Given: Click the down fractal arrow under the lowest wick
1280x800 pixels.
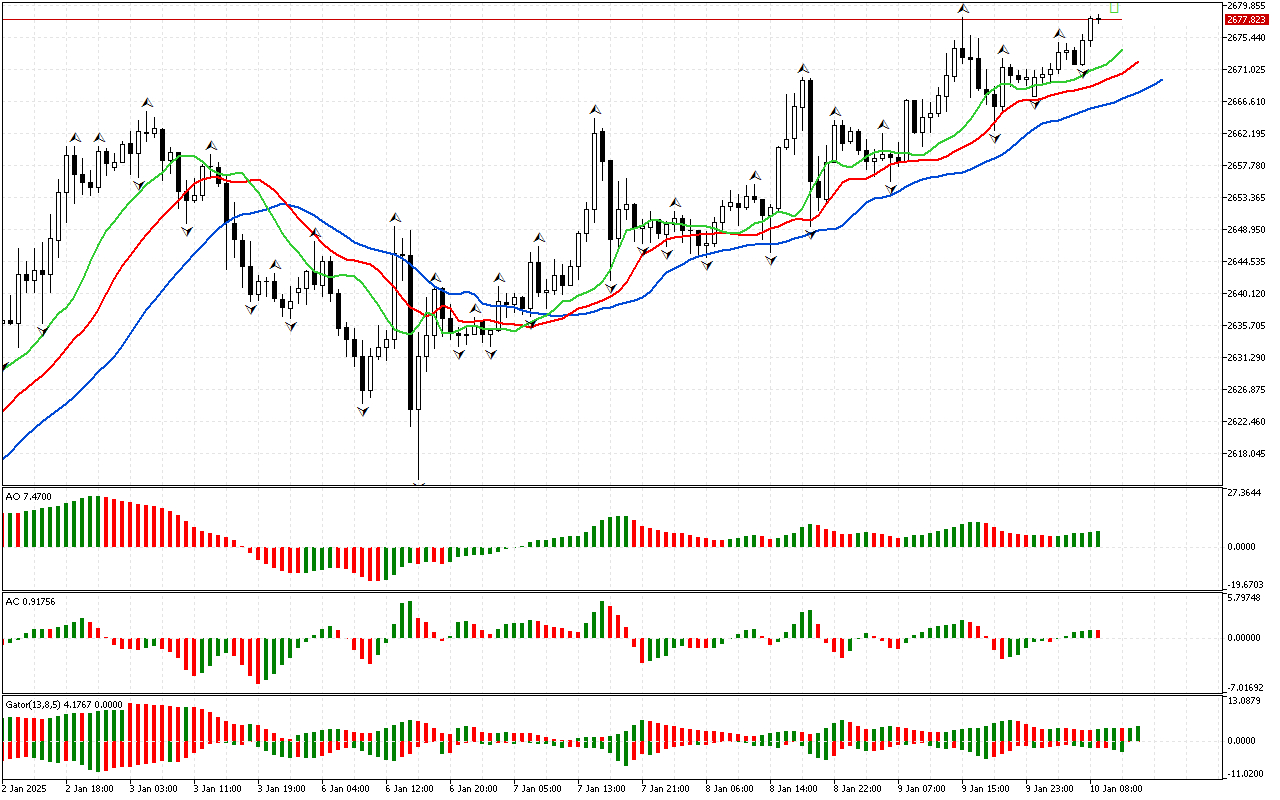Looking at the screenshot, I should [x=419, y=485].
